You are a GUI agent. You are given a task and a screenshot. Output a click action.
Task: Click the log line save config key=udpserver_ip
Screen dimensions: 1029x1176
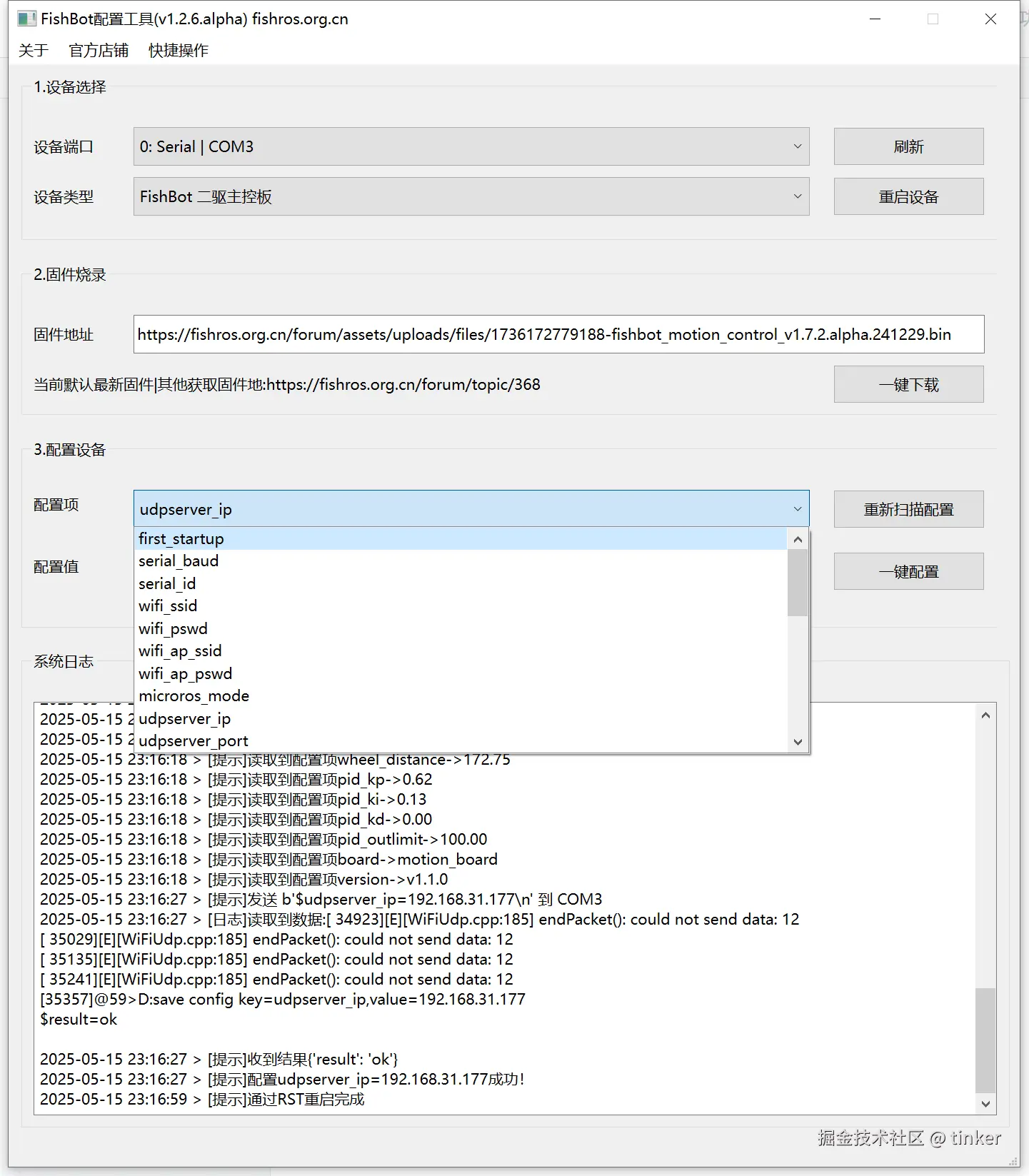point(283,999)
